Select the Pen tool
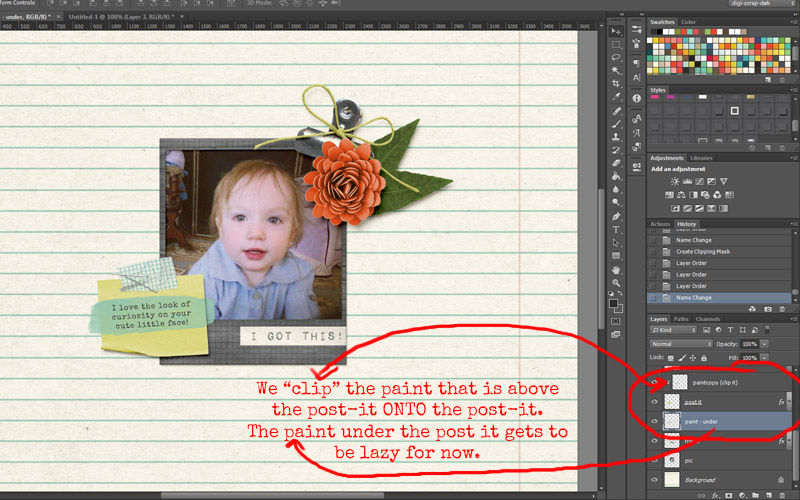Viewport: 800px width, 500px height. pyautogui.click(x=616, y=216)
